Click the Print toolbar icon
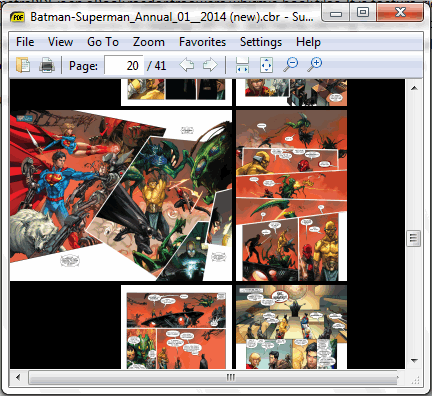 47,65
